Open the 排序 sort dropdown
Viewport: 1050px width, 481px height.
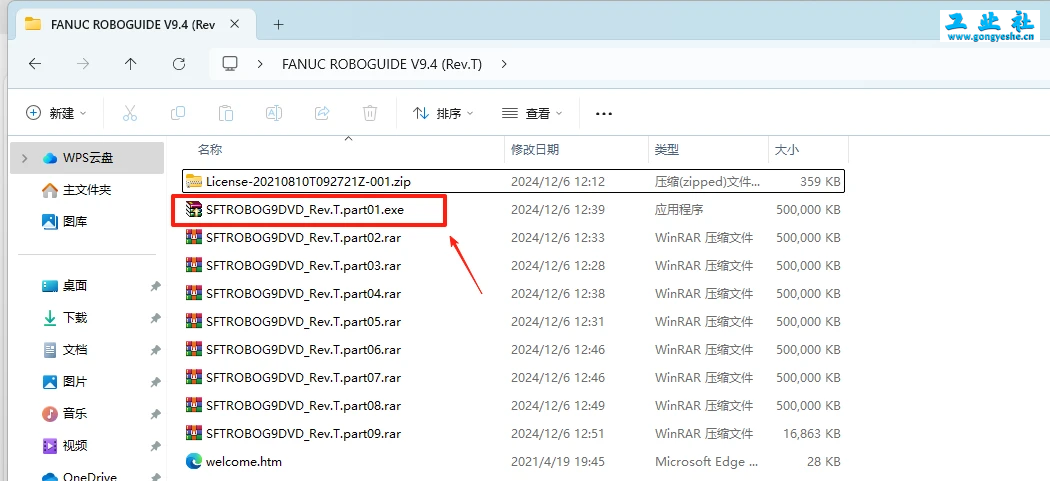click(443, 113)
